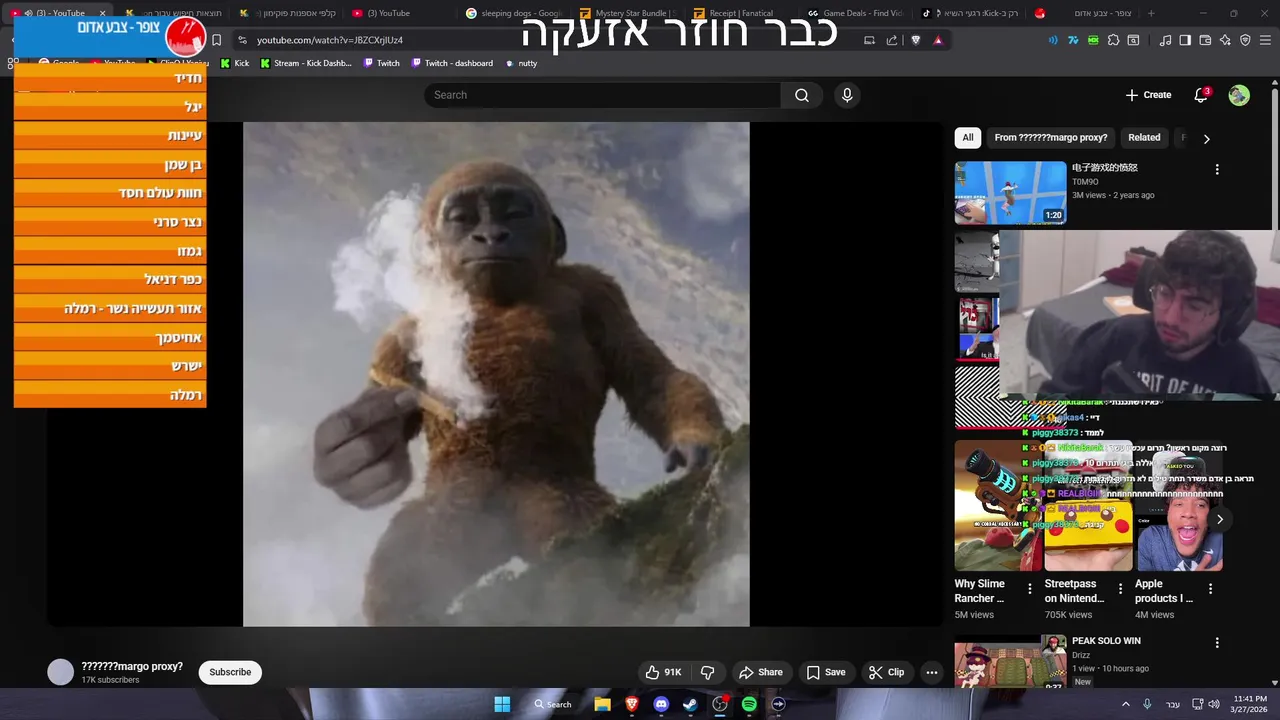Dislike the video with thumbs-down icon
The image size is (1280, 720).
click(708, 672)
